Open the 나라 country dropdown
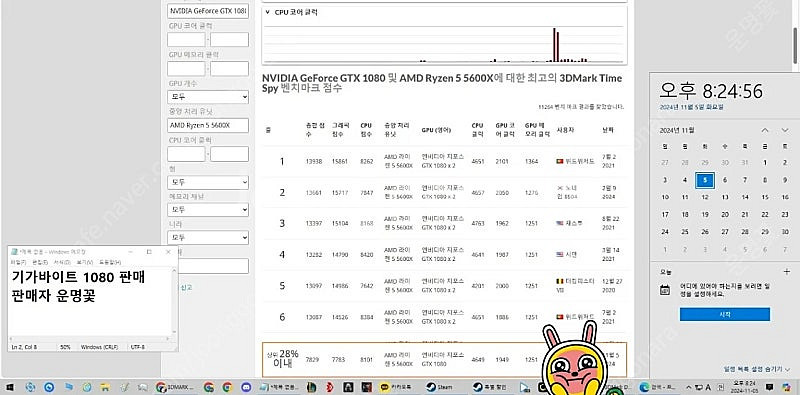Screen dimensions: 800x395 point(208,238)
